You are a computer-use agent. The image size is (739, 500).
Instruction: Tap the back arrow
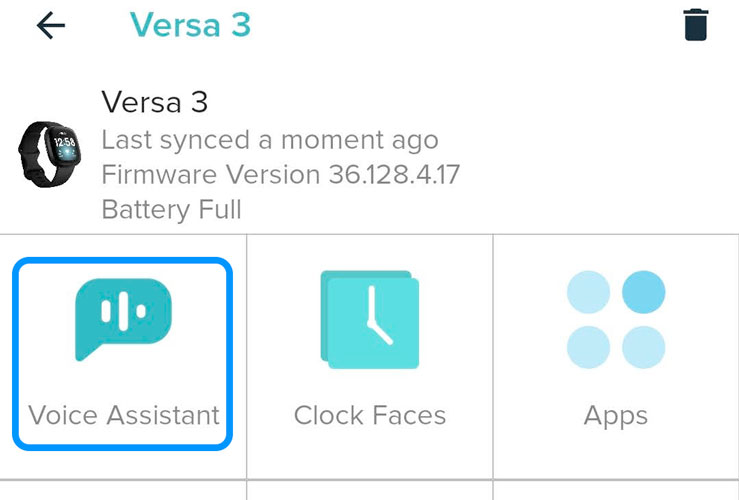50,26
